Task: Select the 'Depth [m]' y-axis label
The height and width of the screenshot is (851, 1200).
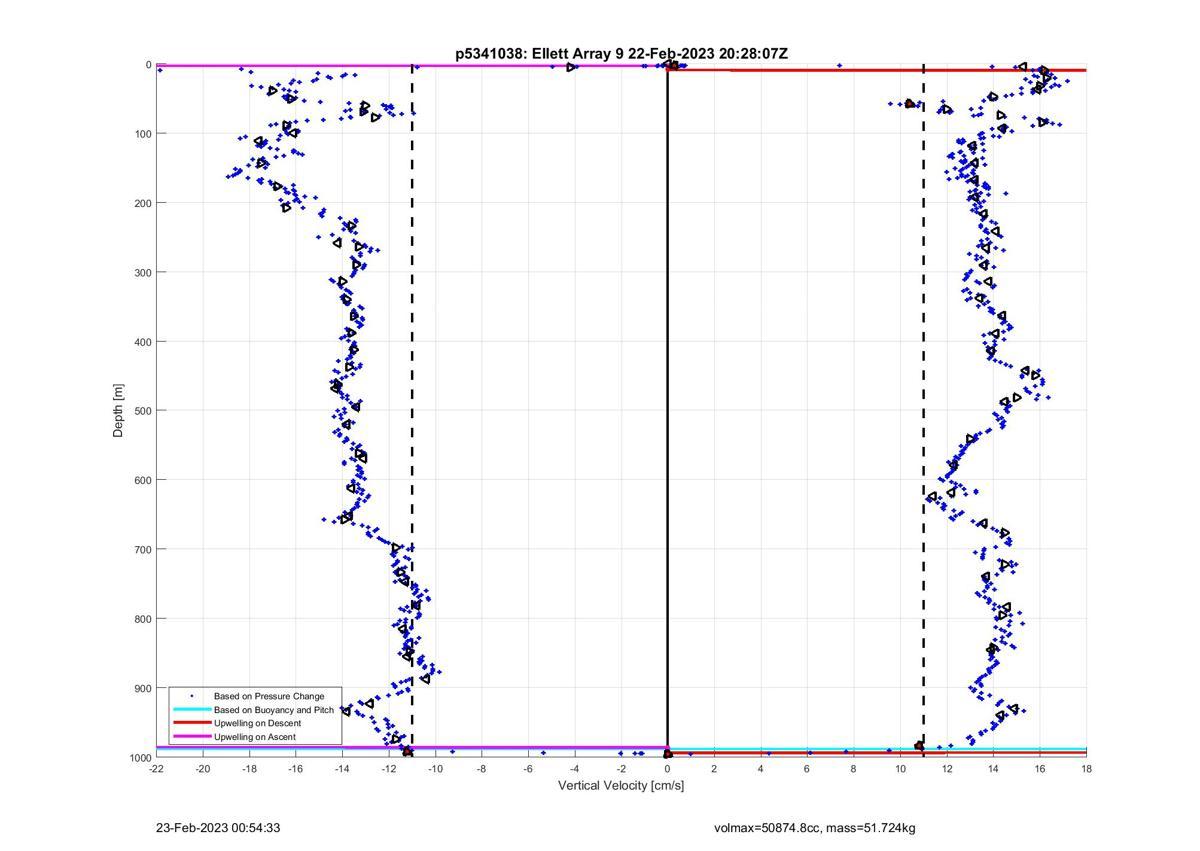Action: point(119,410)
